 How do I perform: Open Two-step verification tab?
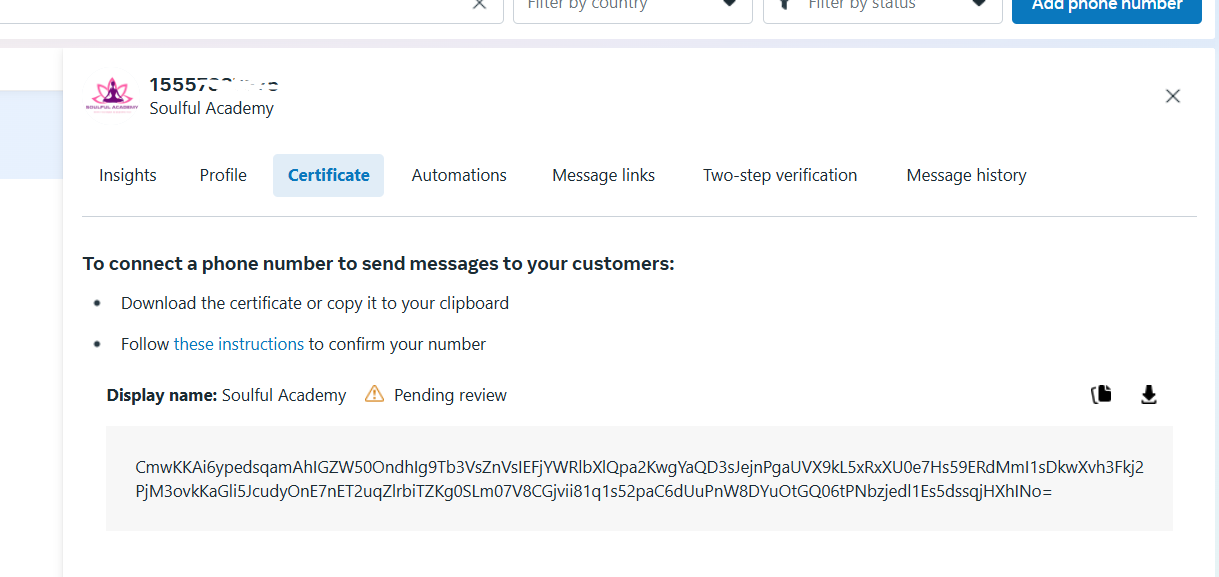pos(780,175)
